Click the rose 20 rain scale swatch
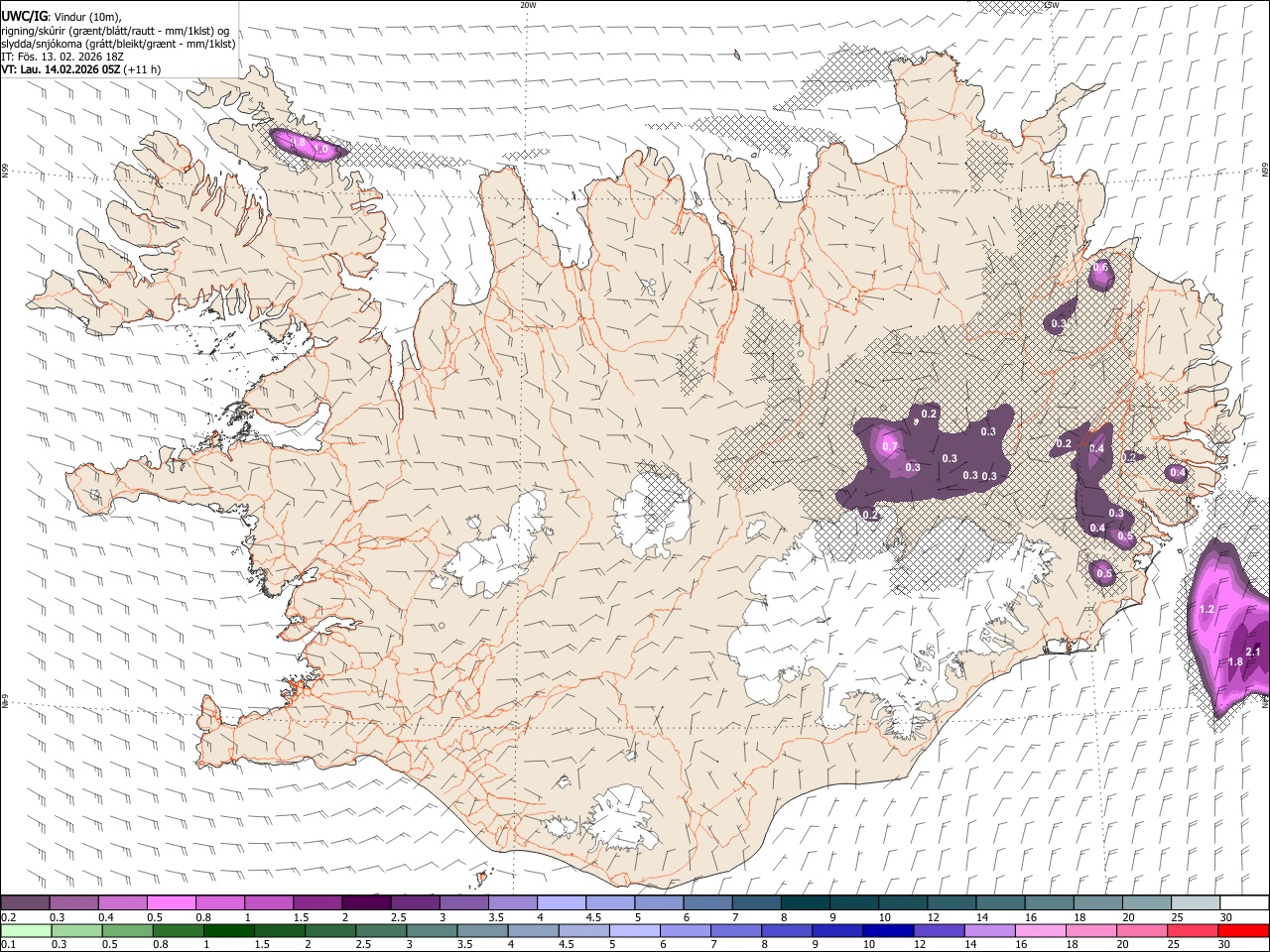Viewport: 1270px width, 952px height. tap(1141, 930)
